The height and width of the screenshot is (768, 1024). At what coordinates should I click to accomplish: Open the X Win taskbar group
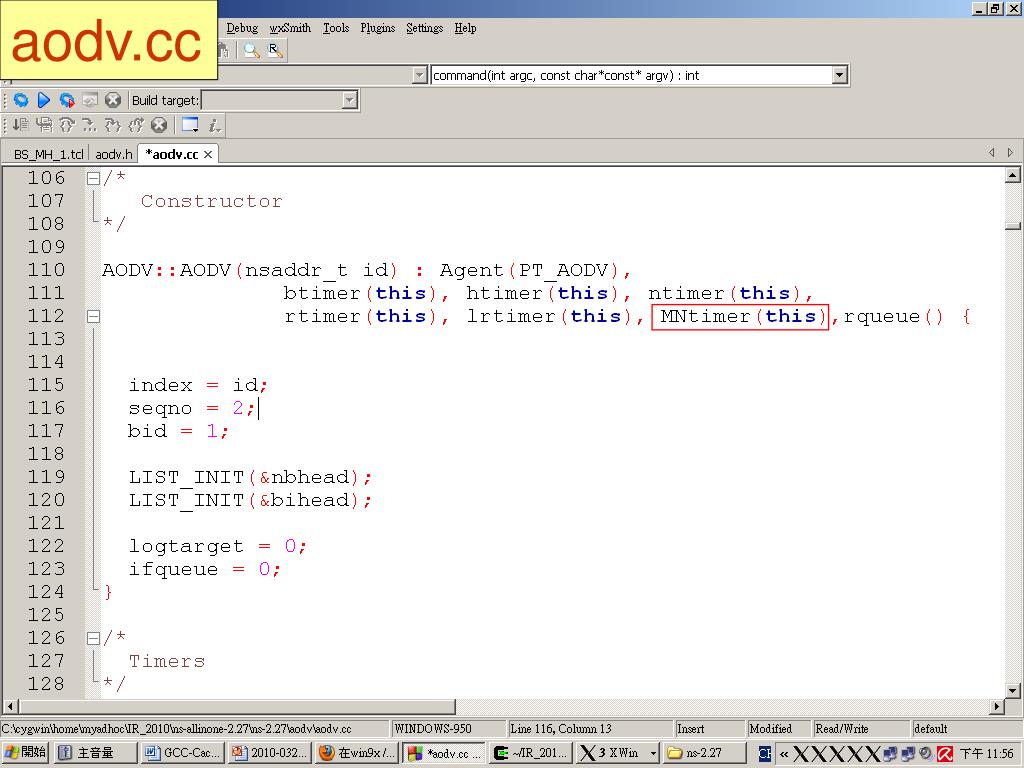(617, 753)
